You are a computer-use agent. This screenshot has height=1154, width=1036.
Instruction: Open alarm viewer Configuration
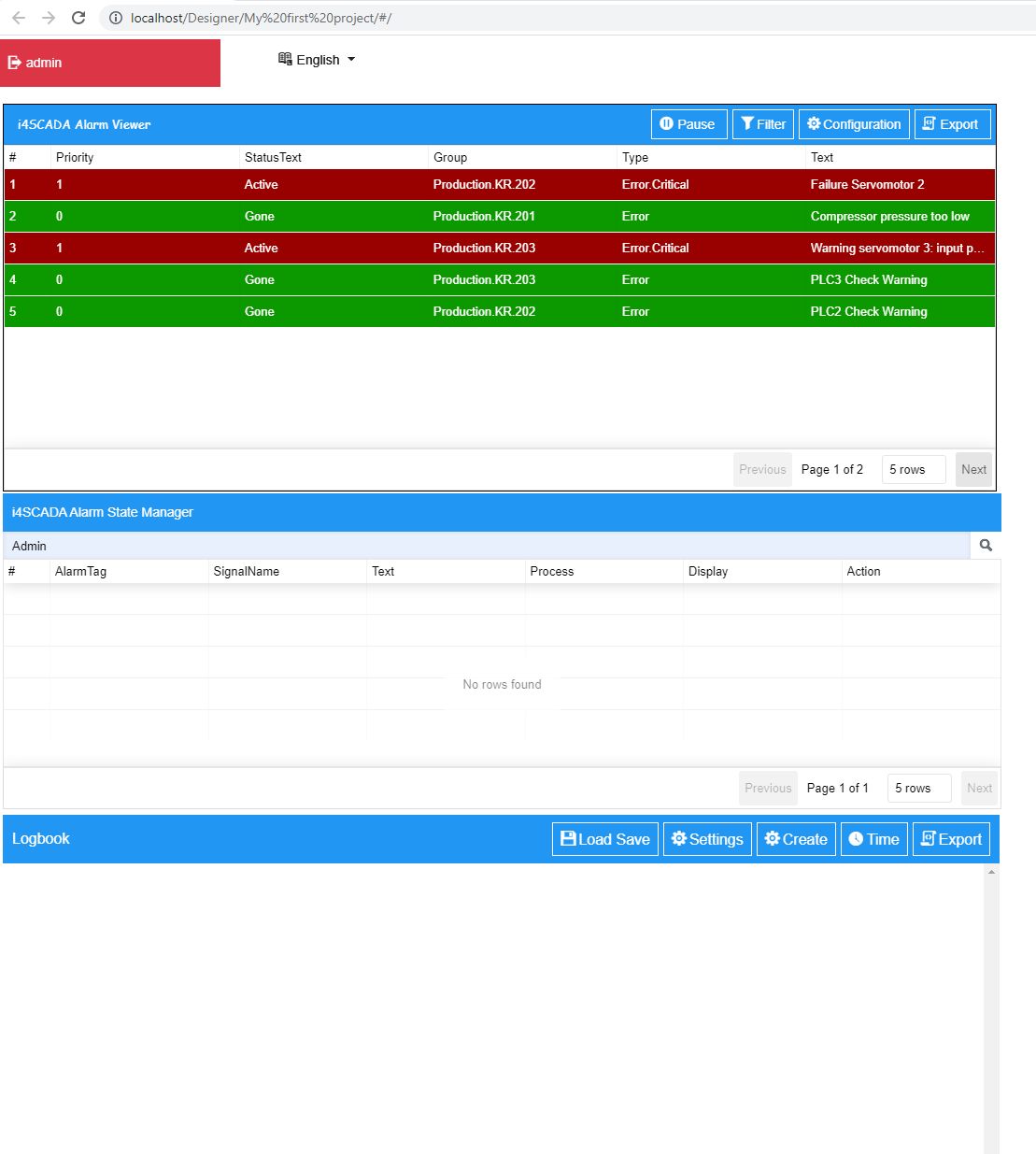[854, 124]
